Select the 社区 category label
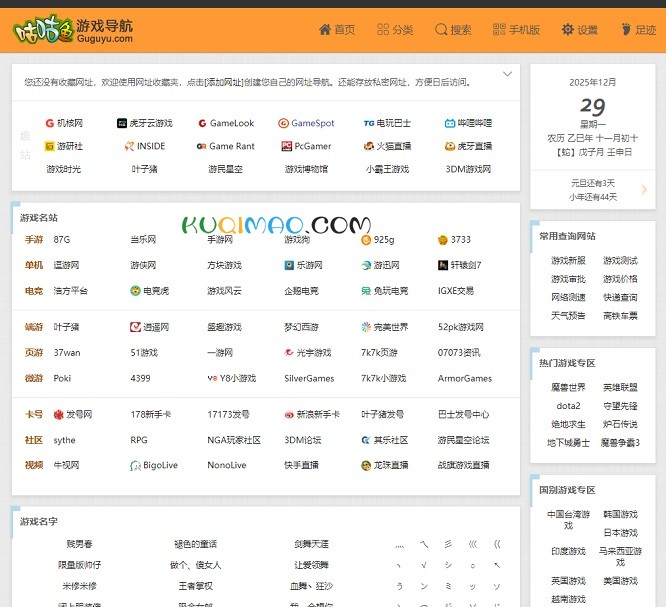This screenshot has height=607, width=666. coord(34,440)
